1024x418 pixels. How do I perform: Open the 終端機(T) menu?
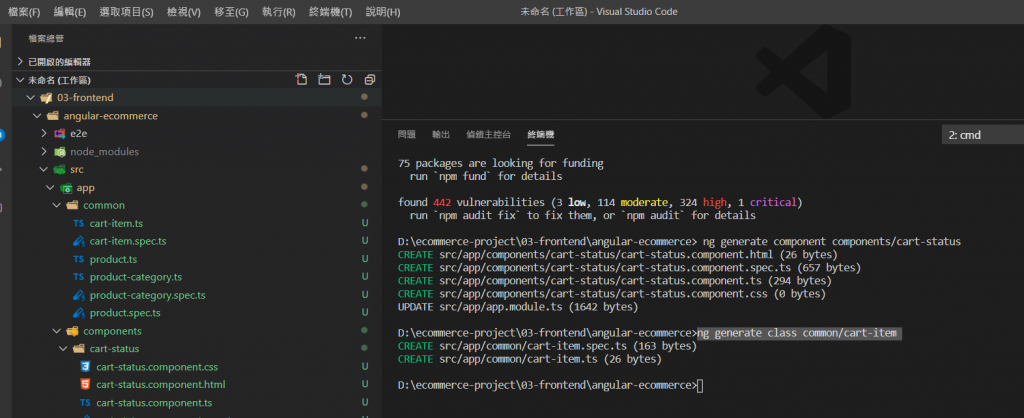(x=330, y=12)
